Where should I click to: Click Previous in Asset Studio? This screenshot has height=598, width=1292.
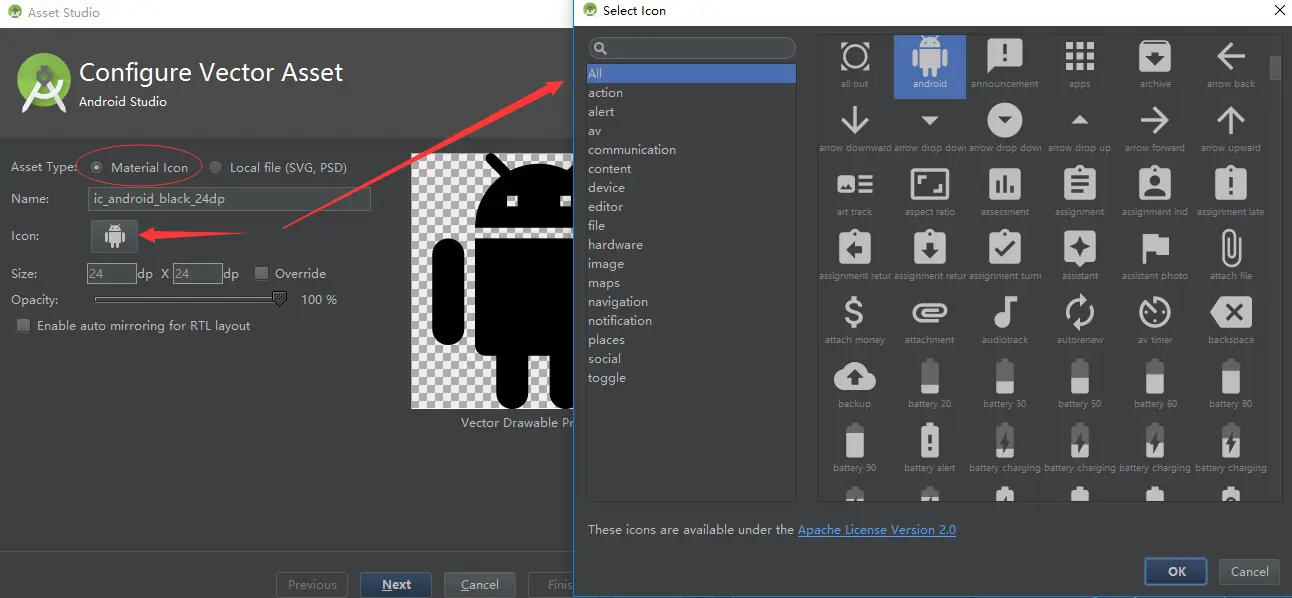pos(312,585)
